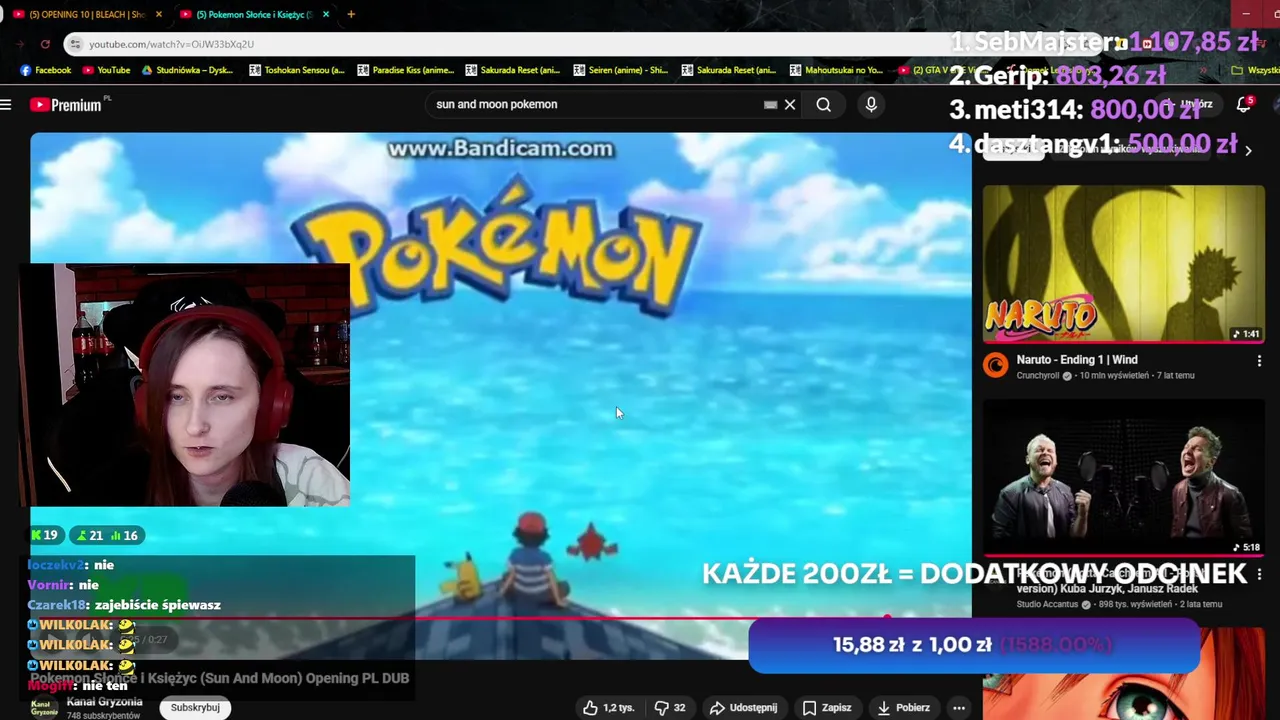The width and height of the screenshot is (1280, 720).
Task: Close the OPENING 10 BLEACH tab
Action: pyautogui.click(x=158, y=14)
